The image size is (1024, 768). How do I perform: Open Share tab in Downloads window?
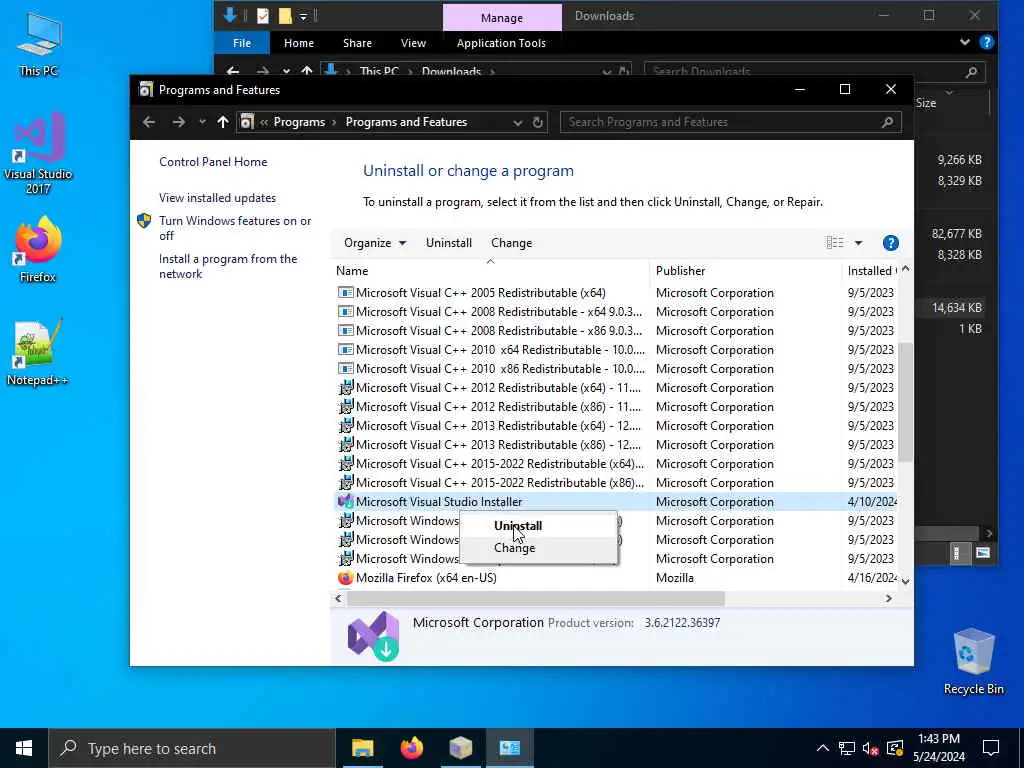point(357,43)
